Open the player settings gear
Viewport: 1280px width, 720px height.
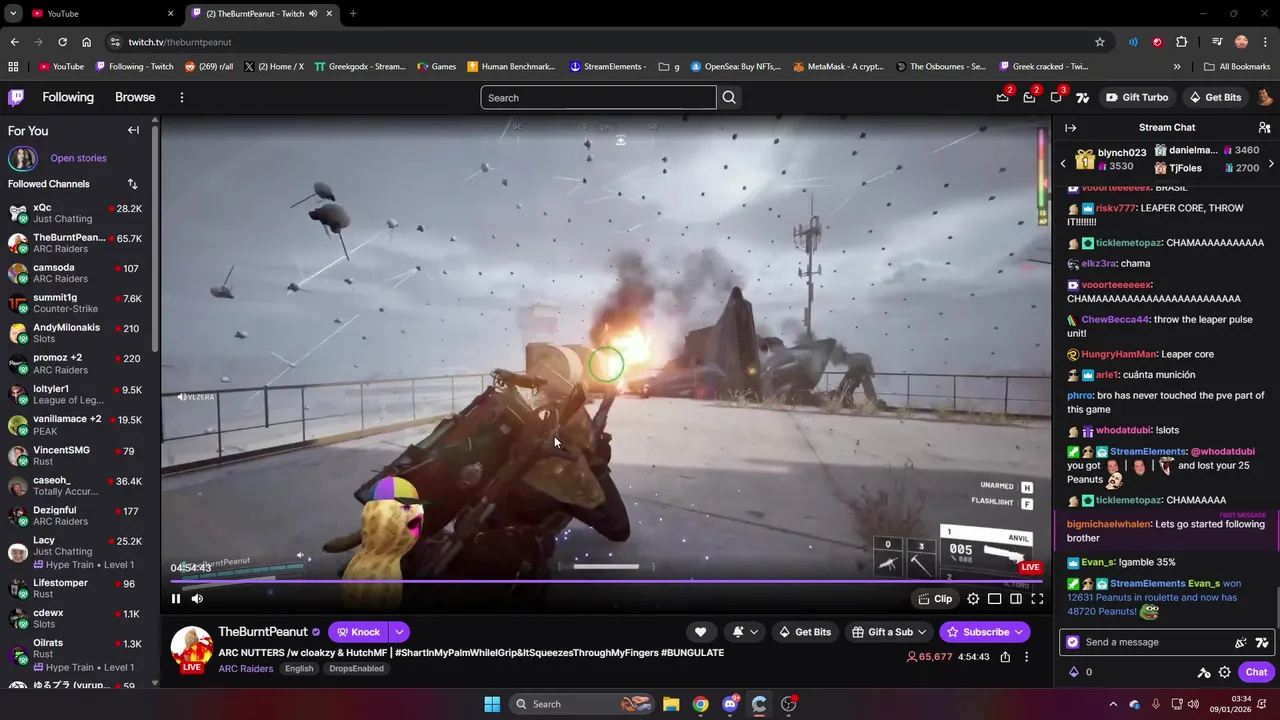click(973, 599)
